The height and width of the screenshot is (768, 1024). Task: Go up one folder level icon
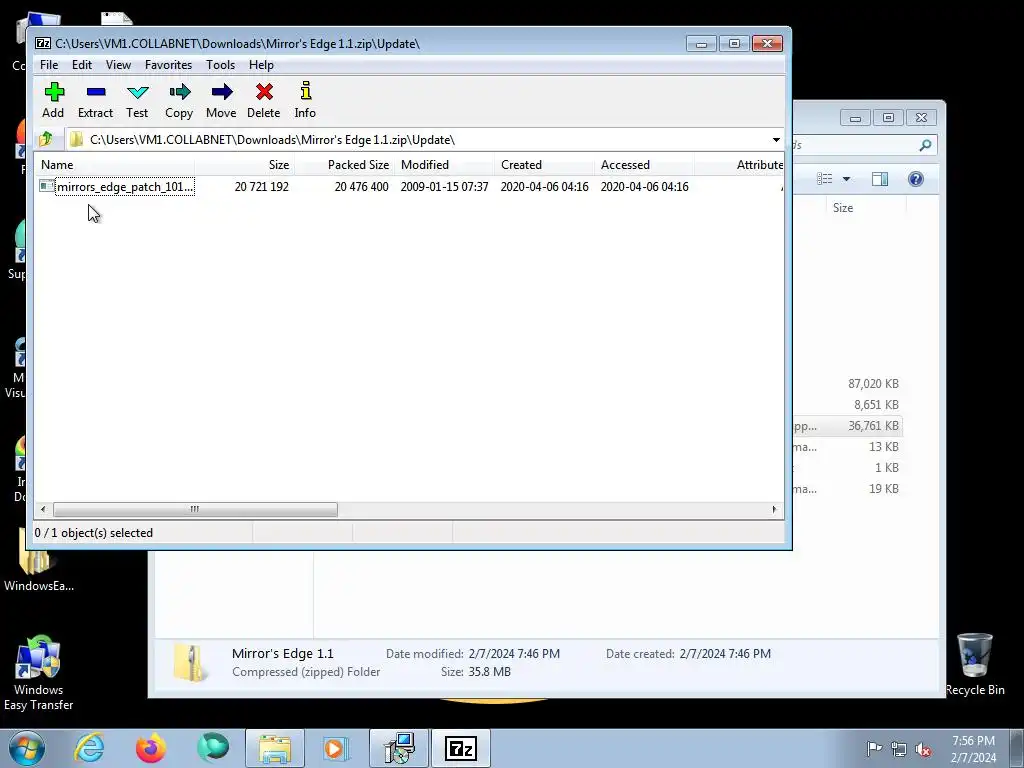[46, 139]
